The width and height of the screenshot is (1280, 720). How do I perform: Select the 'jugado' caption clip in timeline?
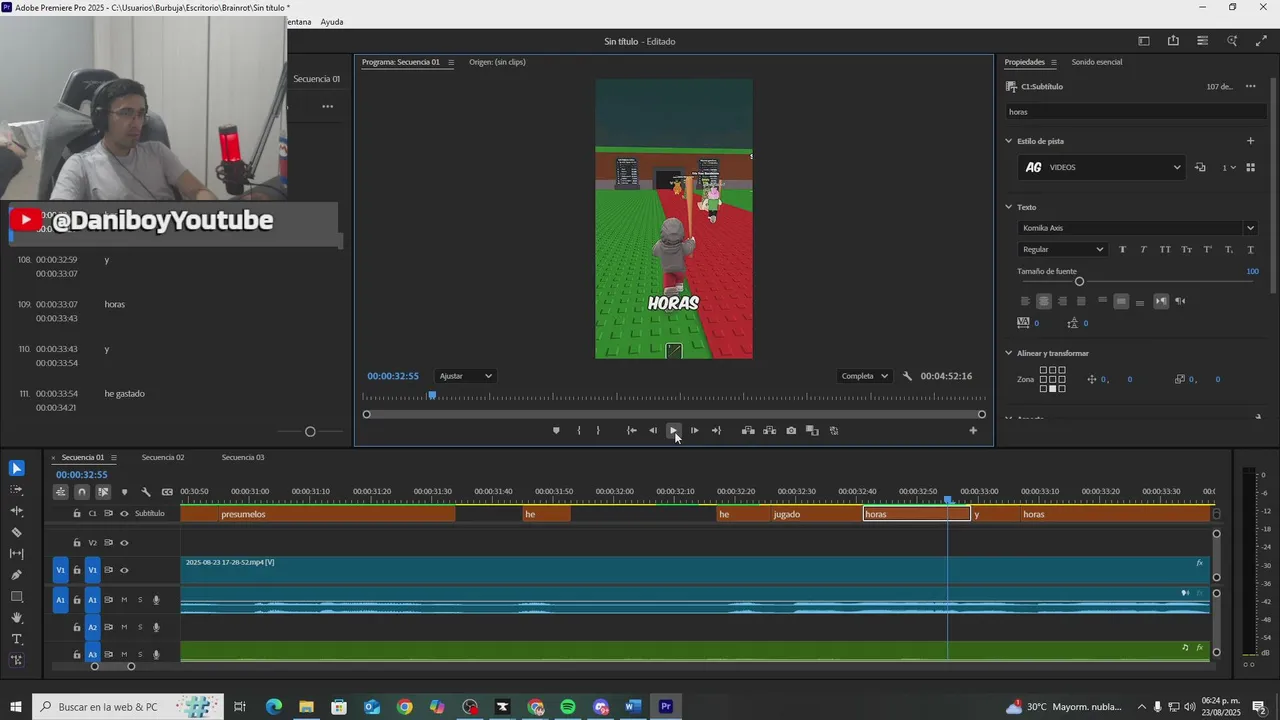tap(816, 514)
